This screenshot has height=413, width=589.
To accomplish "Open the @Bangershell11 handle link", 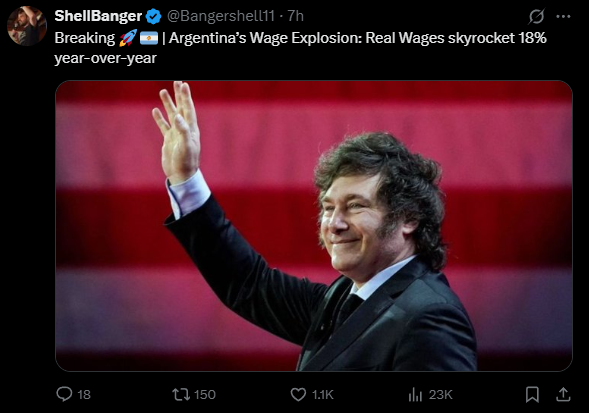I will [220, 16].
